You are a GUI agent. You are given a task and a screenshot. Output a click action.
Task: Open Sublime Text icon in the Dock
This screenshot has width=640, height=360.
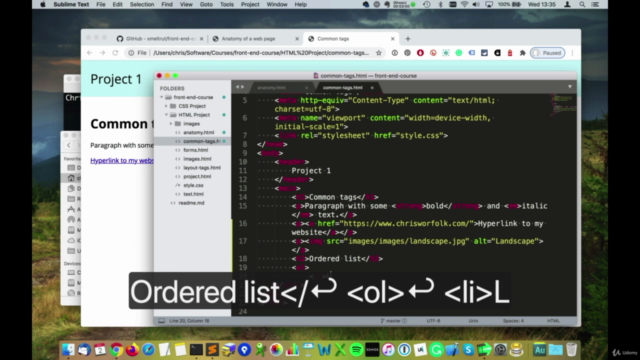tap(212, 350)
